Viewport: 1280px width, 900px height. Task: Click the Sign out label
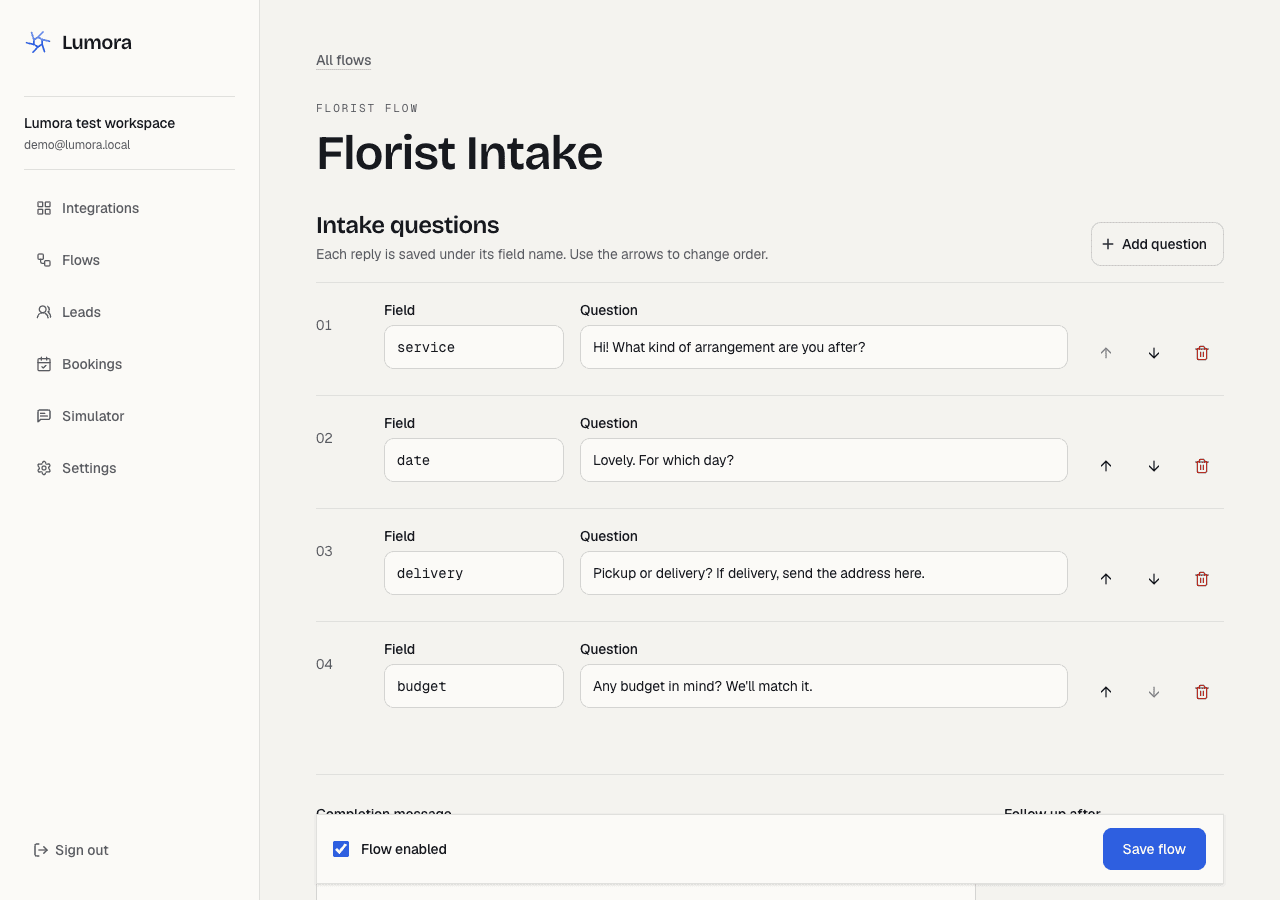pos(82,850)
